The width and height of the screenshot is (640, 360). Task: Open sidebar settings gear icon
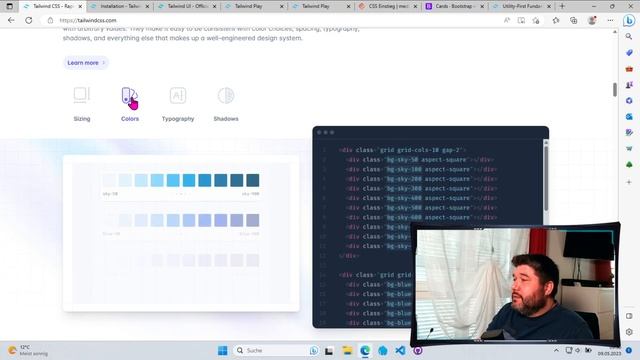(629, 332)
